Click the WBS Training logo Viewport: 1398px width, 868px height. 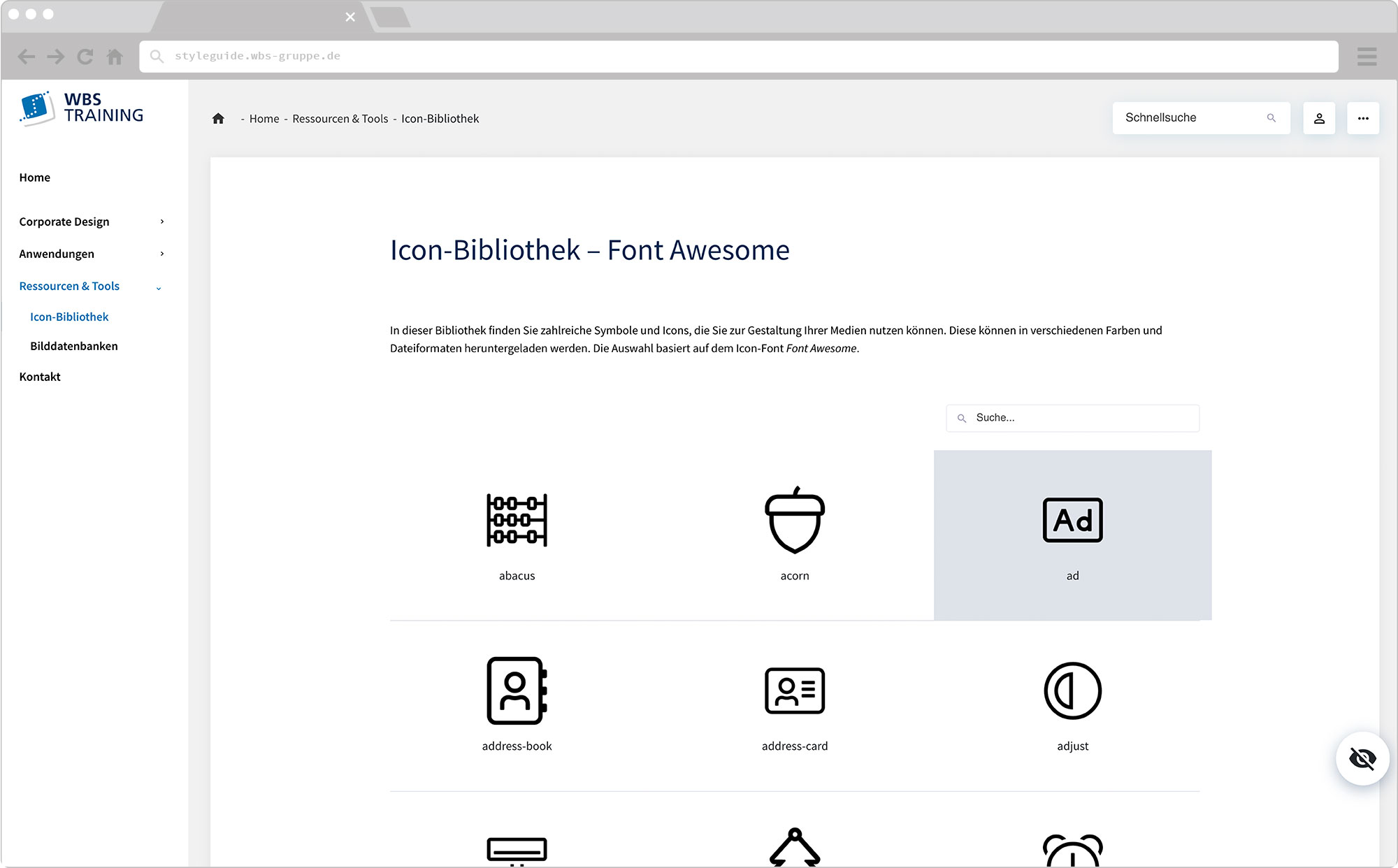click(x=82, y=108)
